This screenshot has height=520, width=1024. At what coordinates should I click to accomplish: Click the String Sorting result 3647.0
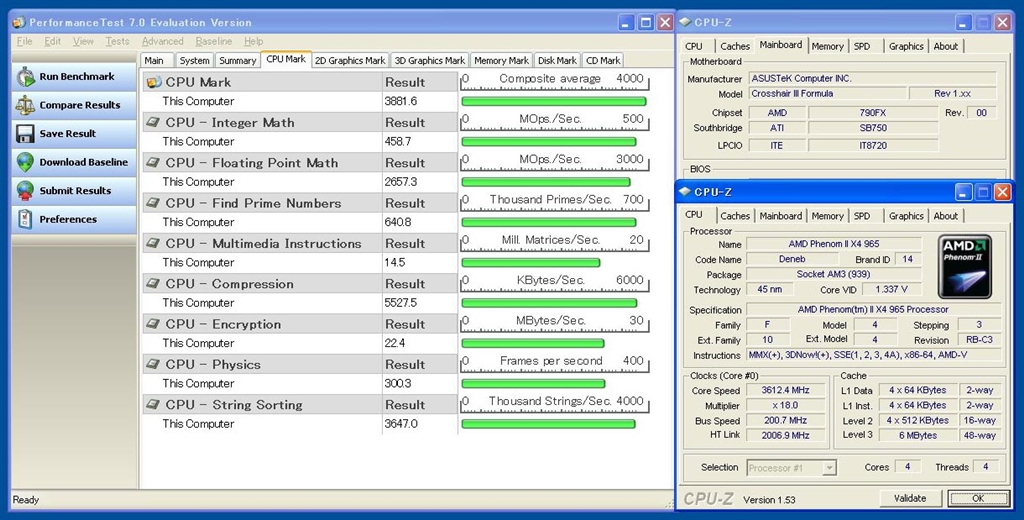[400, 423]
